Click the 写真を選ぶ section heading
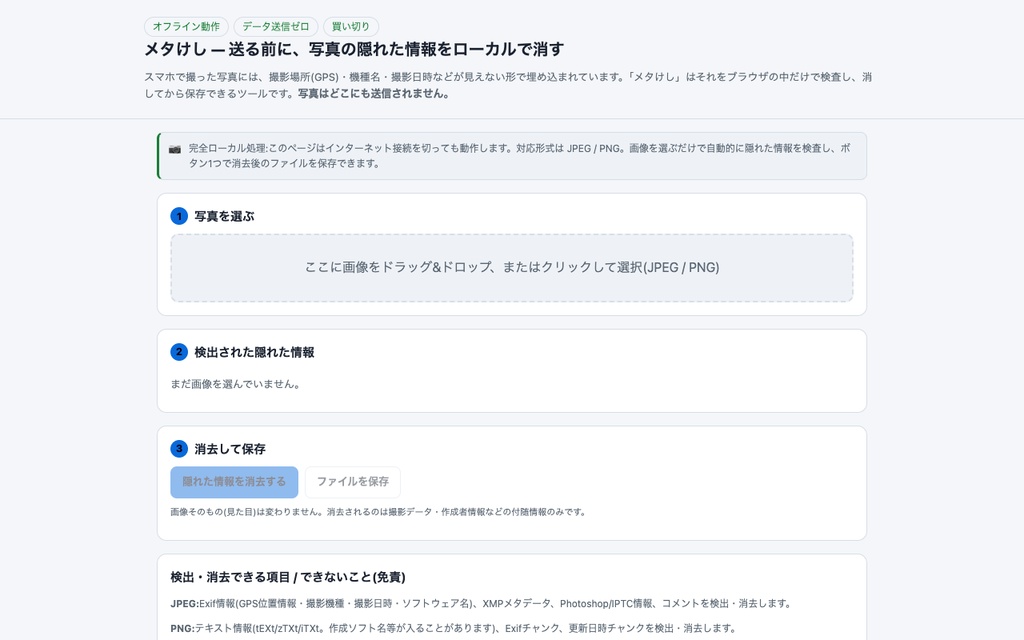 (x=224, y=216)
